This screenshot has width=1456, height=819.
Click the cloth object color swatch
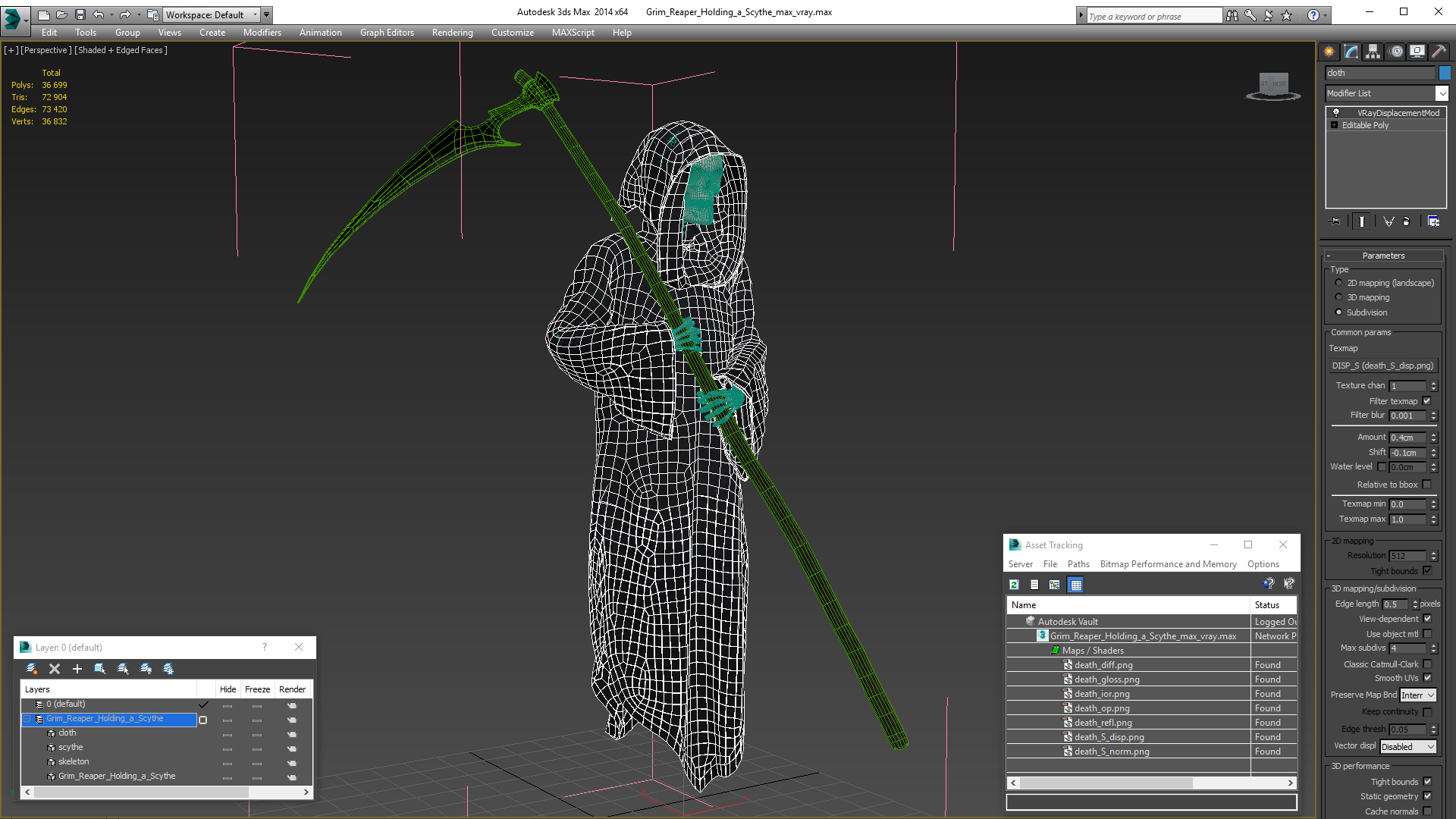(1445, 73)
